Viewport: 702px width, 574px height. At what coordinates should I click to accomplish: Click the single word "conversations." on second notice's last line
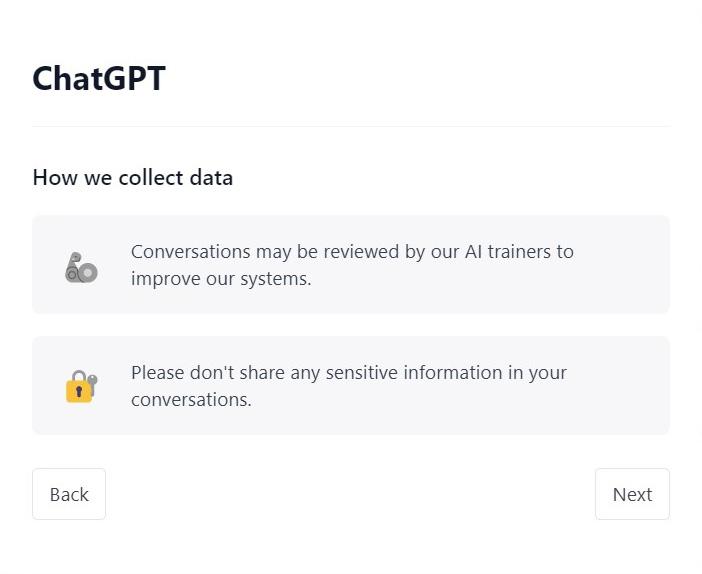[x=191, y=400]
